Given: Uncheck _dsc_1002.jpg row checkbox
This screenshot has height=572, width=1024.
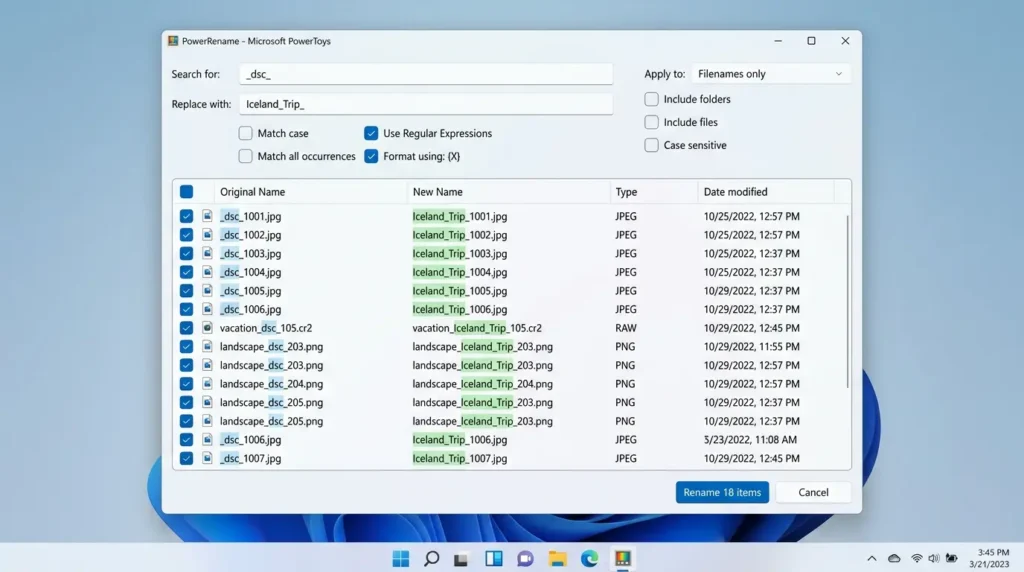Looking at the screenshot, I should pyautogui.click(x=186, y=234).
